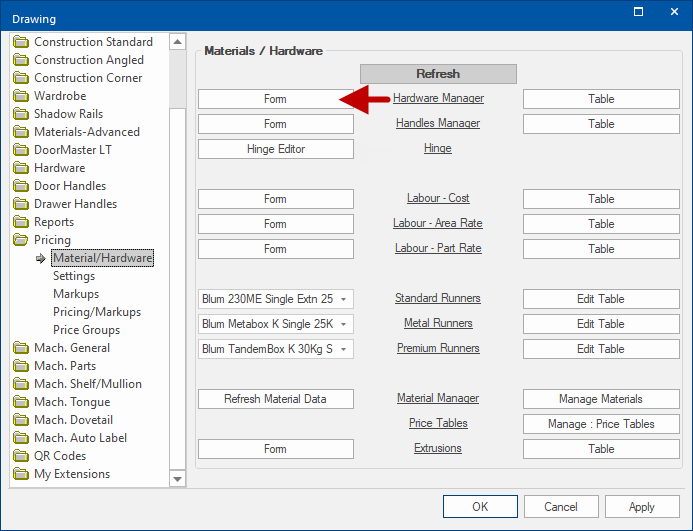The height and width of the screenshot is (531, 693).
Task: Click the QR Codes folder icon
Action: [21, 456]
